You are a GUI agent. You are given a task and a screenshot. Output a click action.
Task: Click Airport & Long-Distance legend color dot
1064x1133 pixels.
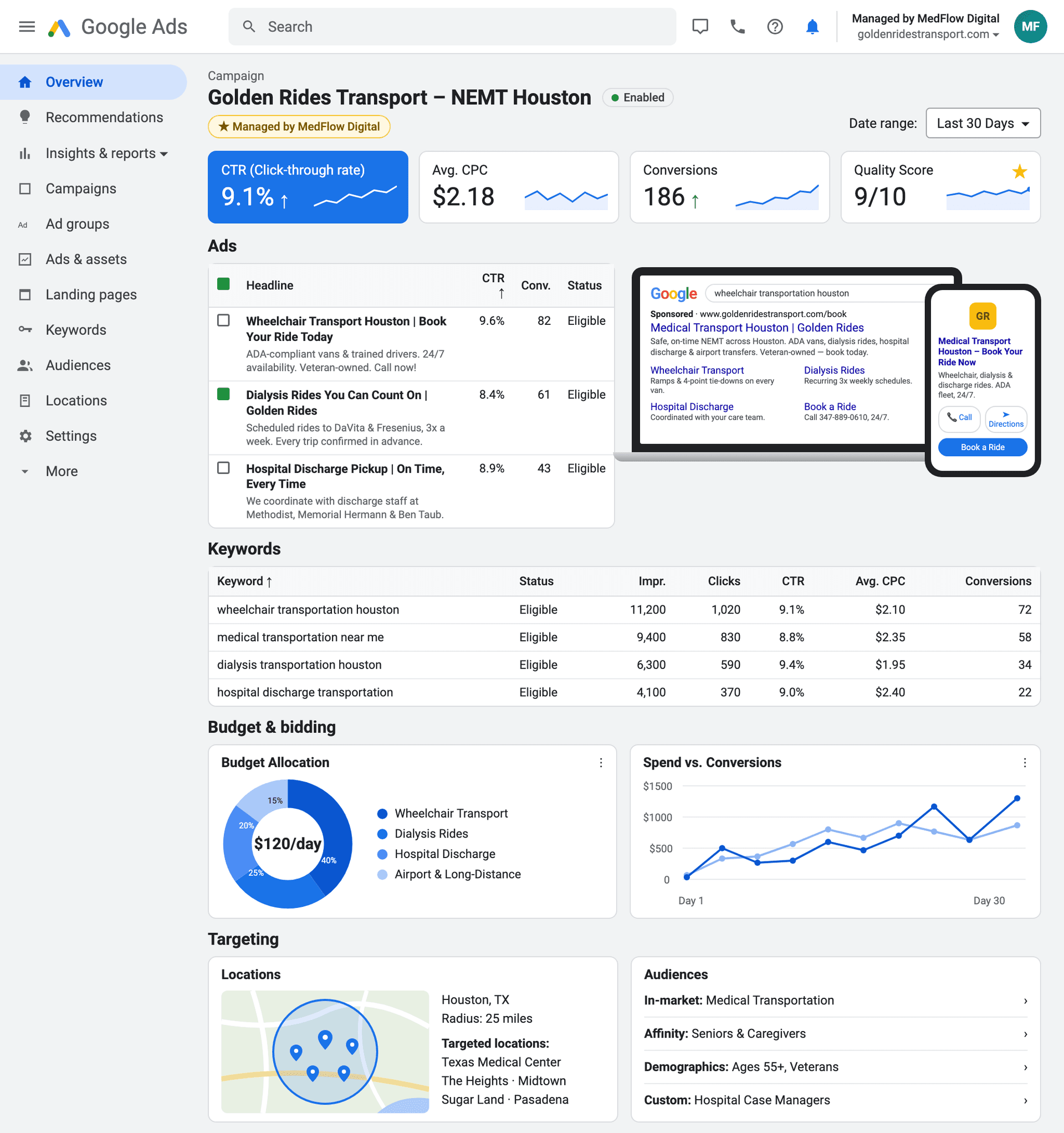[382, 875]
